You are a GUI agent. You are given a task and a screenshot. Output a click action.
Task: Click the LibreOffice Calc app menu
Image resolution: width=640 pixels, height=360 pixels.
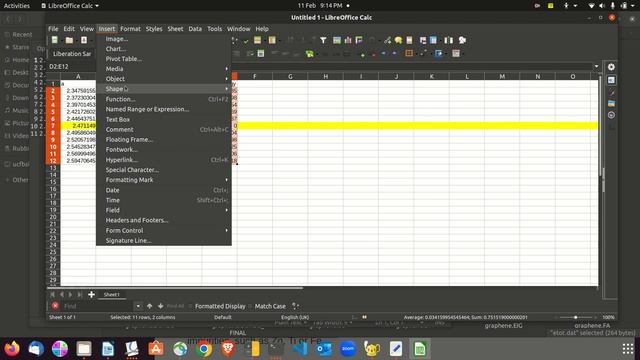coord(70,6)
